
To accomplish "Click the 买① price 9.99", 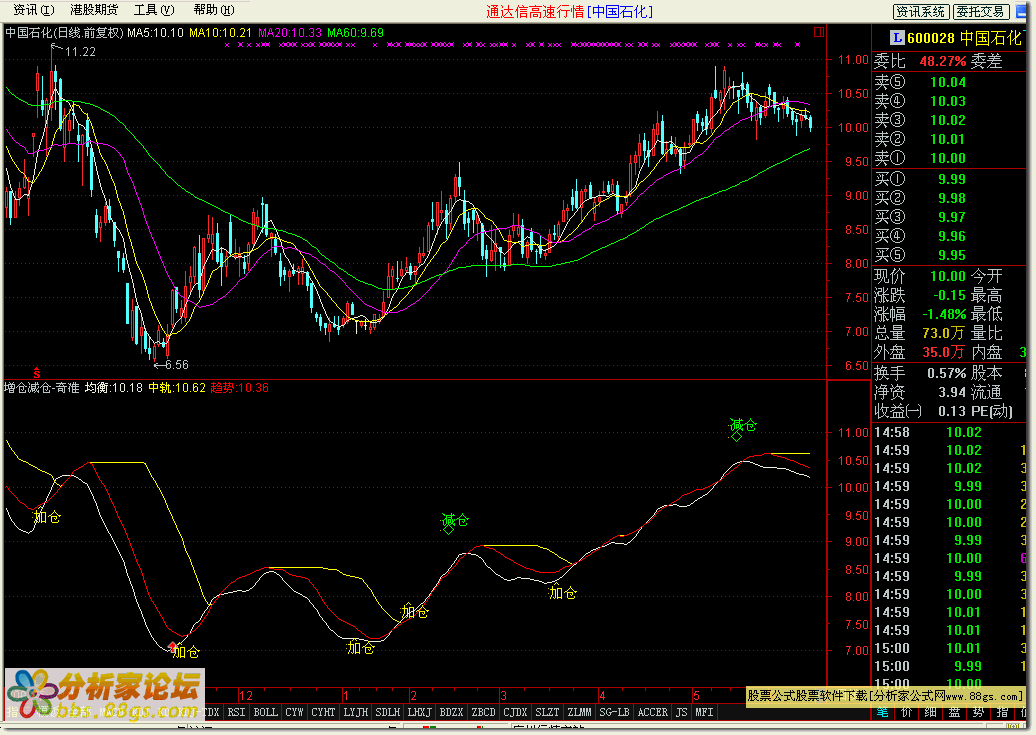I will point(951,179).
